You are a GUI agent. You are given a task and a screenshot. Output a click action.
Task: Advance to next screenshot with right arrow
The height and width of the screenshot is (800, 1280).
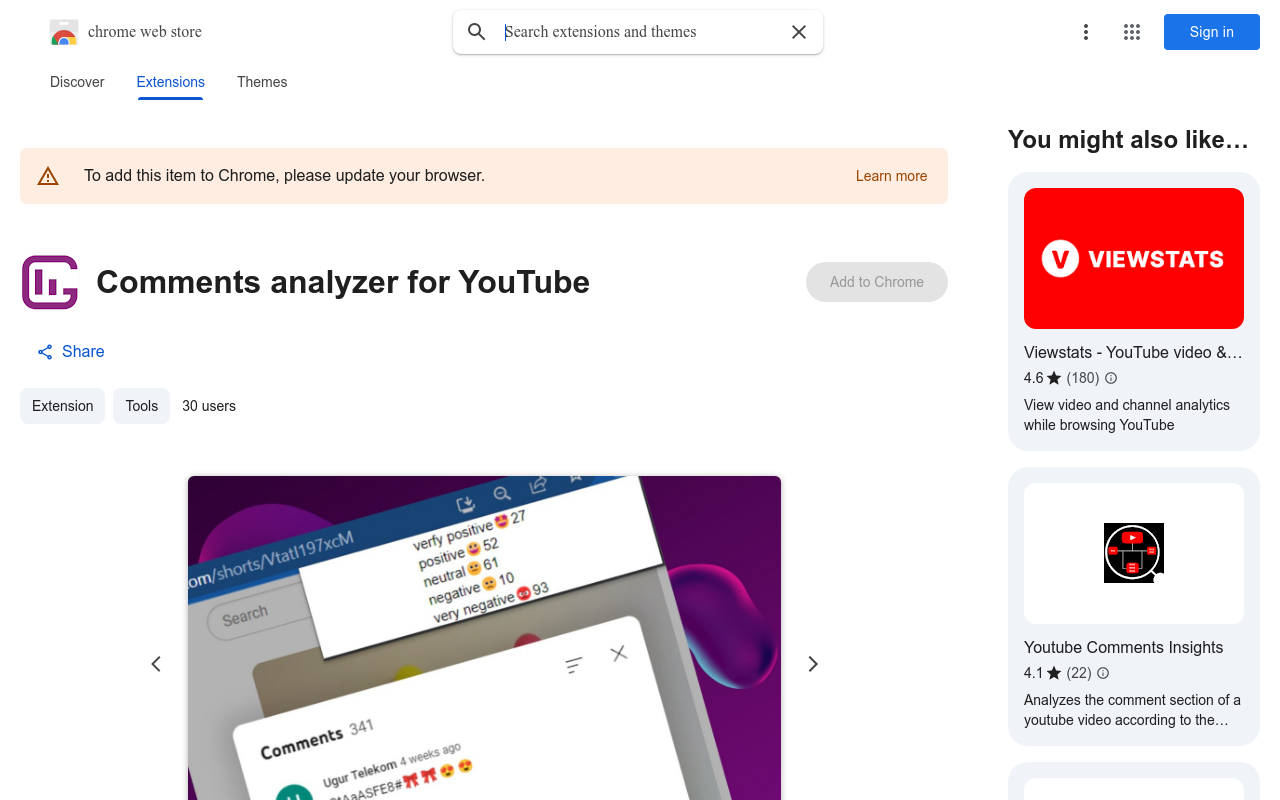813,664
